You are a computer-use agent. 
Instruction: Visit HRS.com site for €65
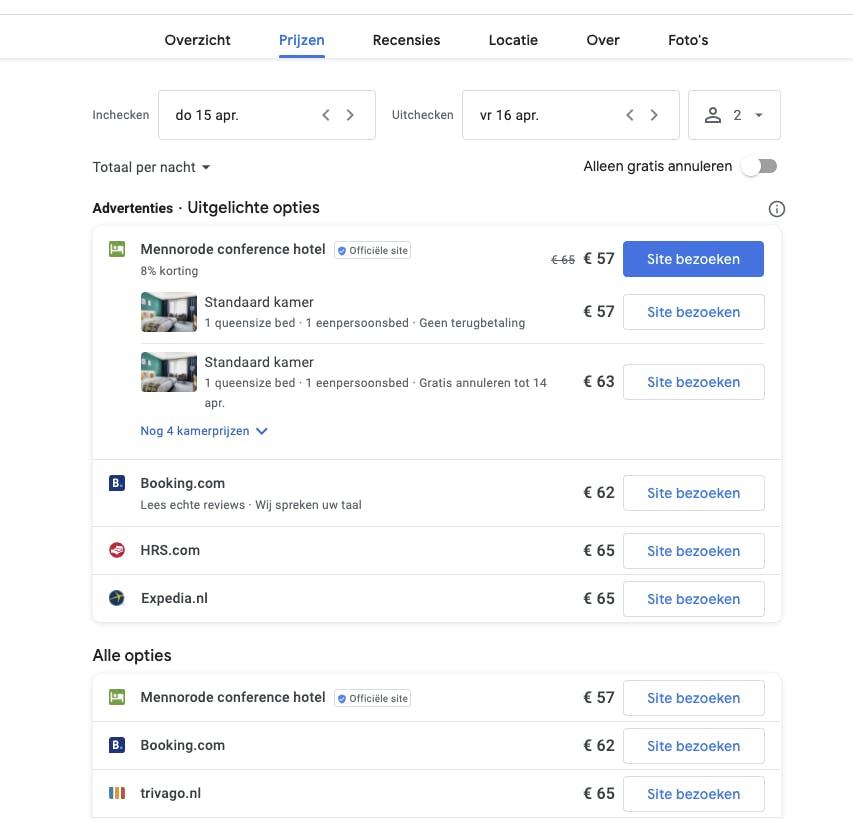pos(694,551)
